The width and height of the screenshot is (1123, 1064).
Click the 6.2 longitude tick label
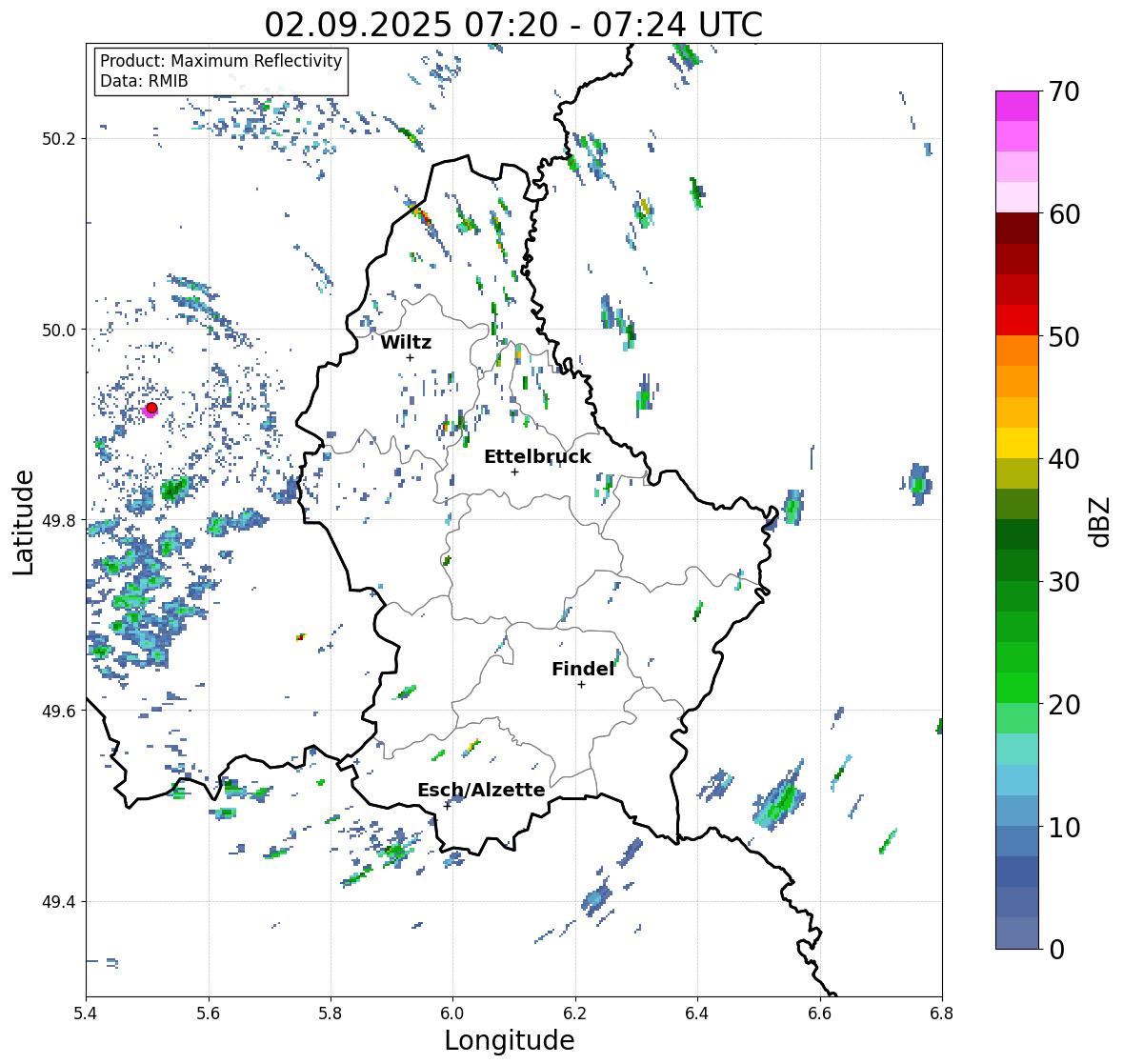(575, 1013)
